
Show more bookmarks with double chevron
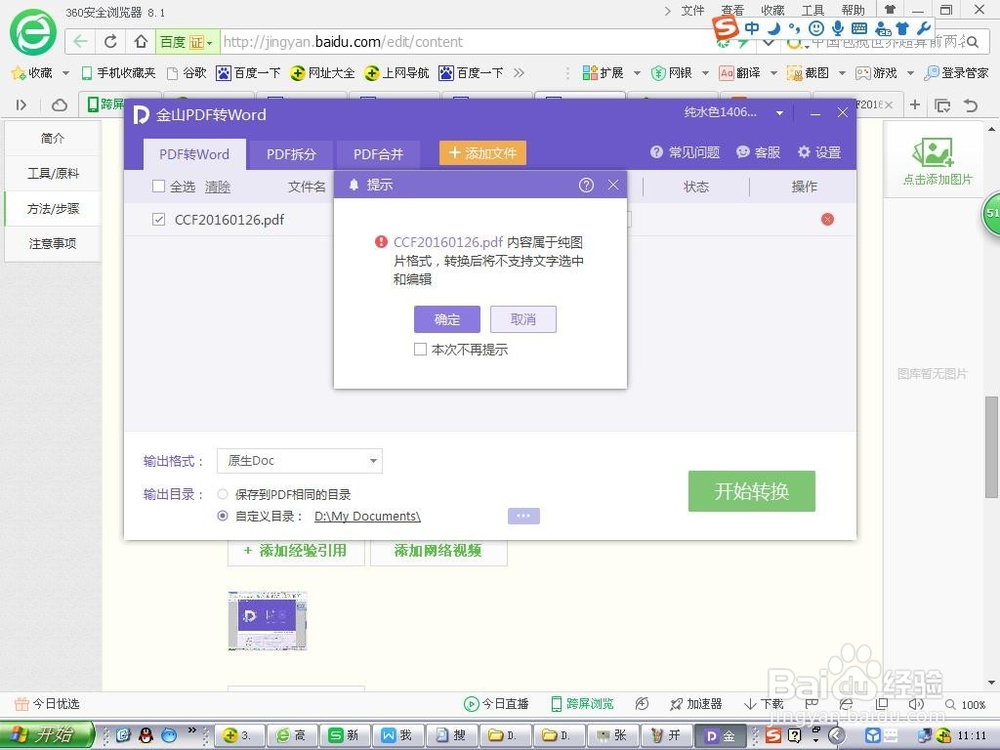tap(519, 73)
